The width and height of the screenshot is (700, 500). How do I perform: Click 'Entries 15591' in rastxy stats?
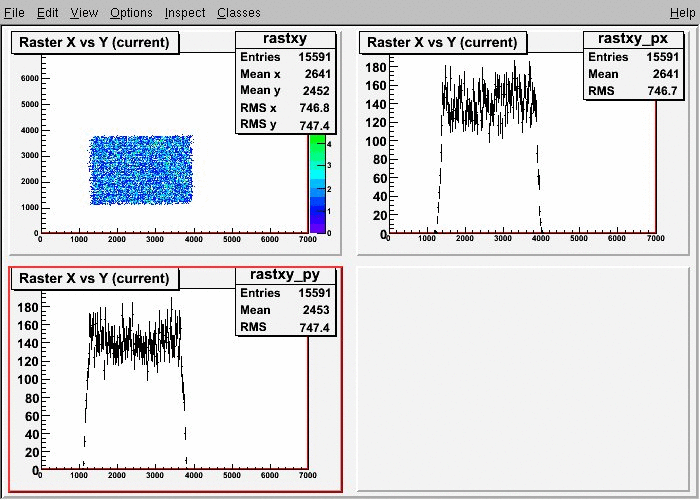pos(285,57)
